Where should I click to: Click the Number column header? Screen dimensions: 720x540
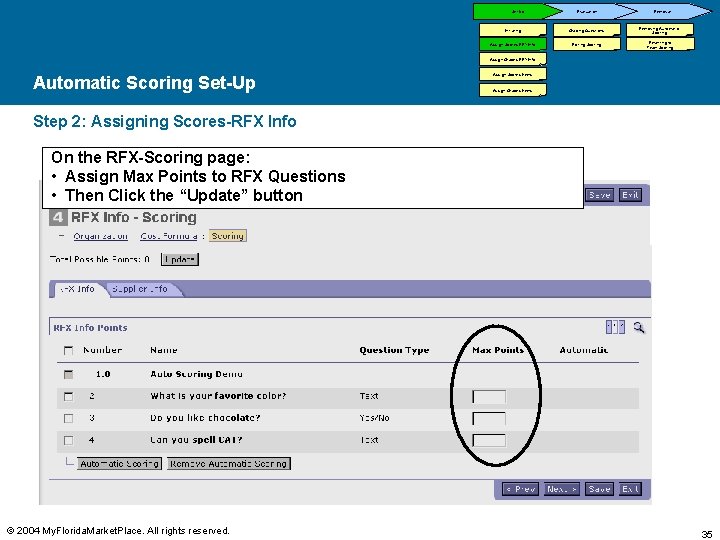[102, 350]
